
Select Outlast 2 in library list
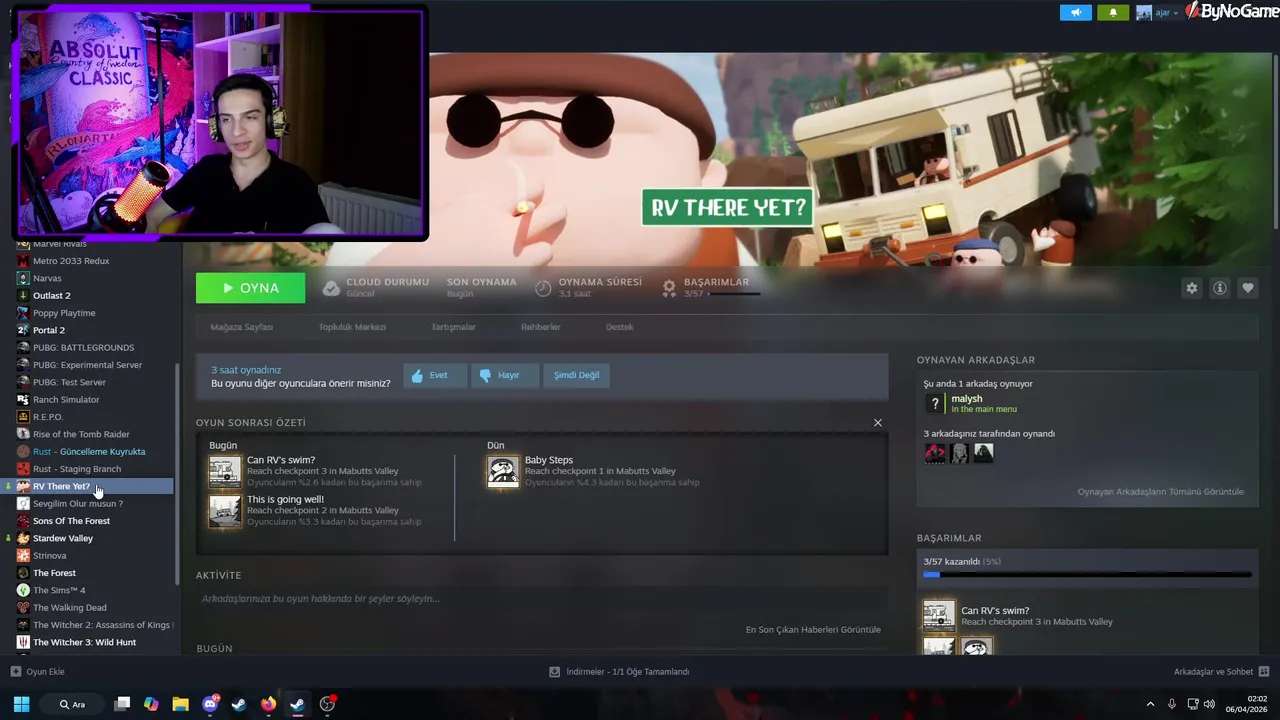pos(52,296)
